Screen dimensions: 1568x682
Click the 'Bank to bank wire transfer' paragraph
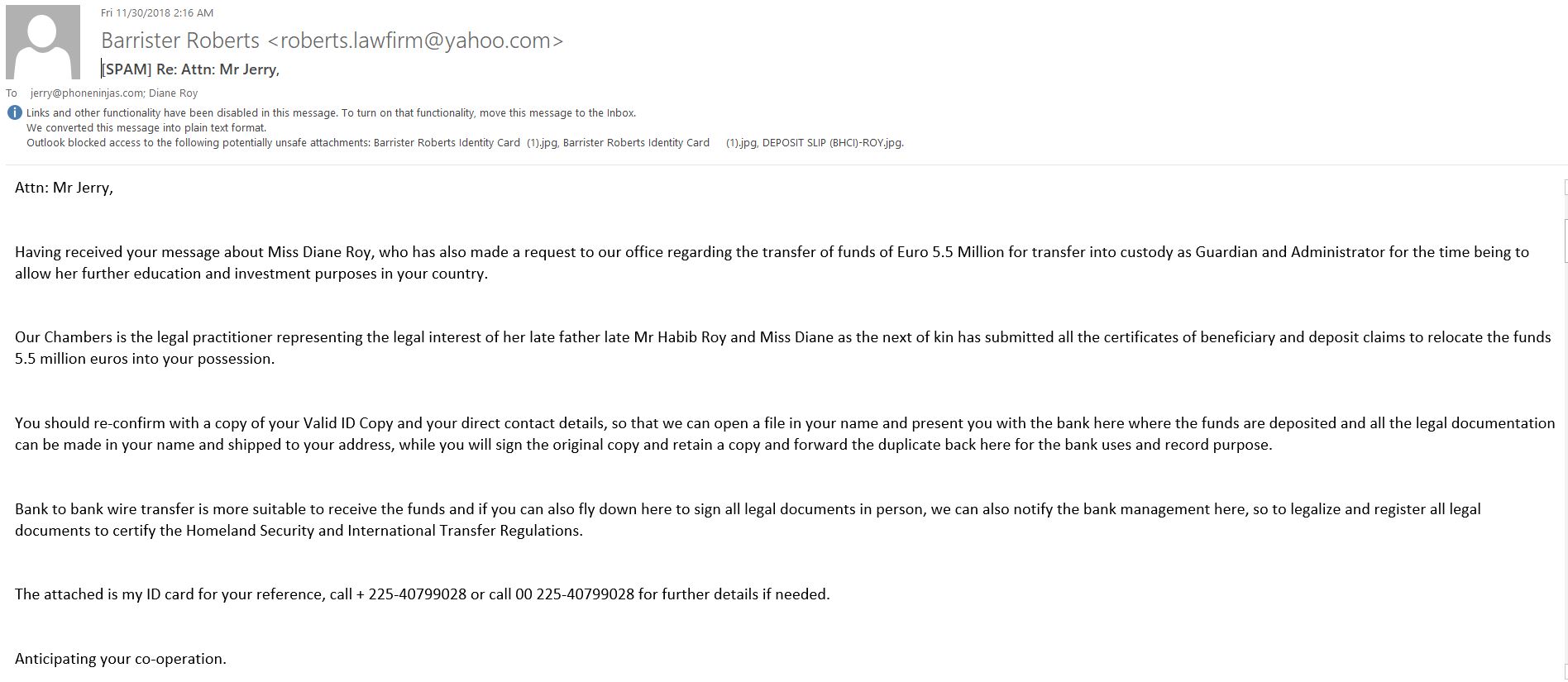pyautogui.click(x=748, y=520)
